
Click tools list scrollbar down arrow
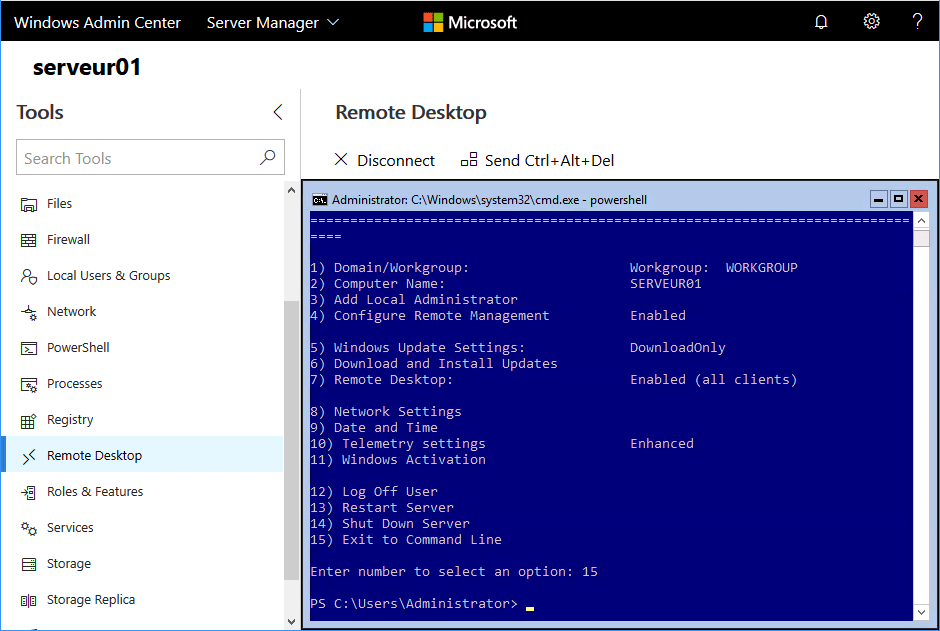point(291,621)
